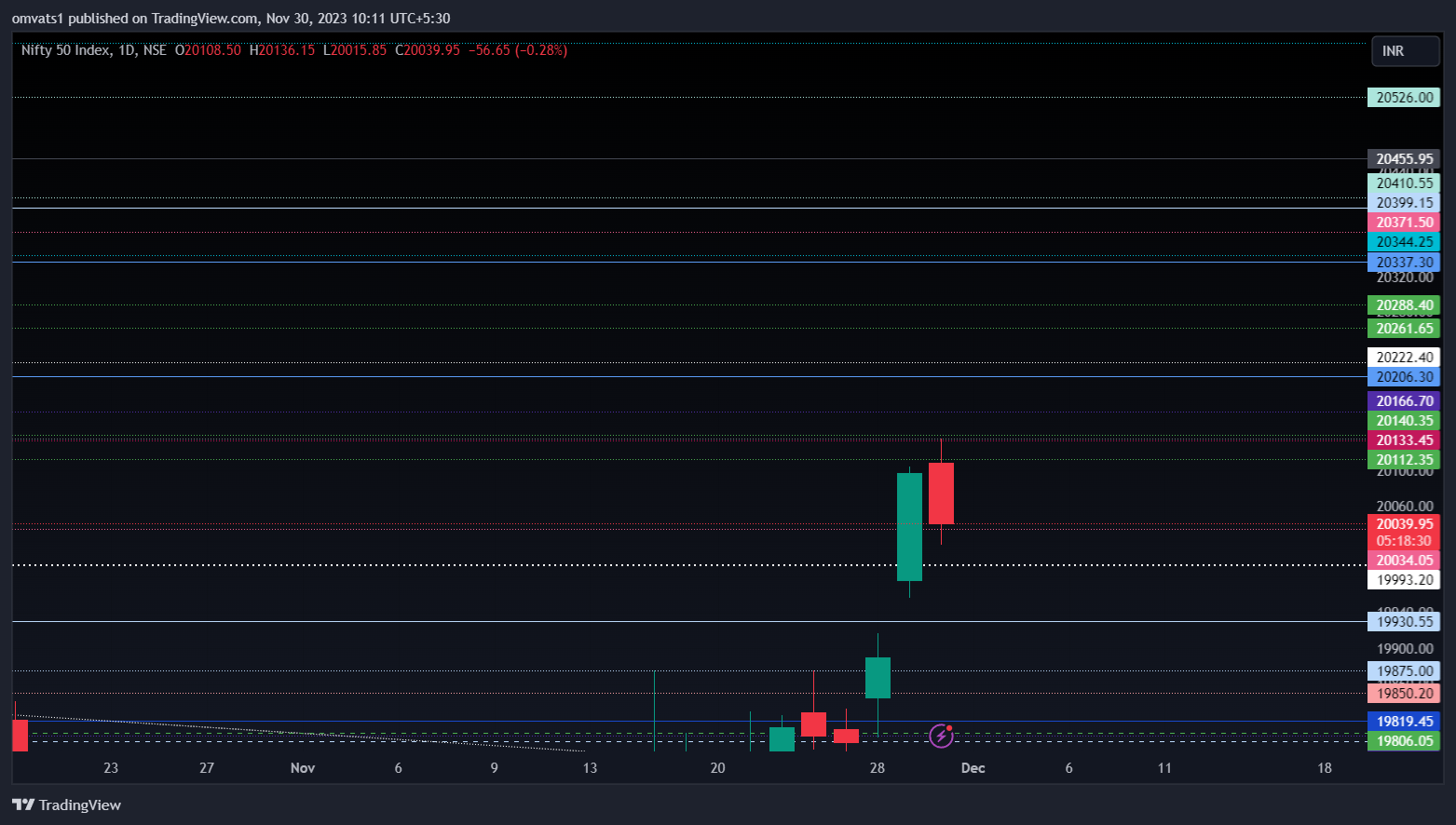Select the 20222.40 white price label

[1404, 358]
